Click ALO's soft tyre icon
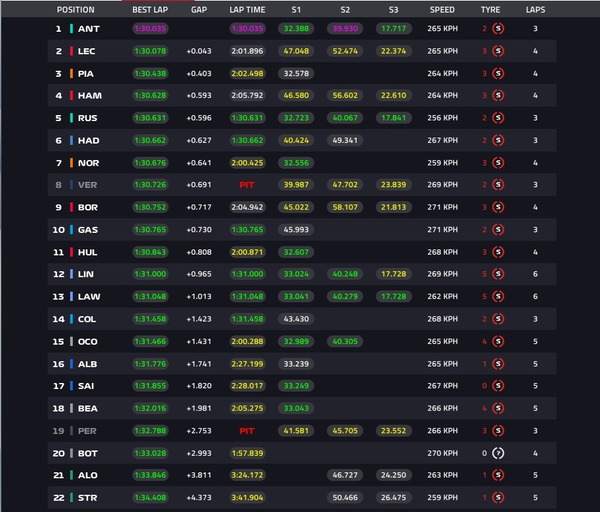 [x=498, y=474]
